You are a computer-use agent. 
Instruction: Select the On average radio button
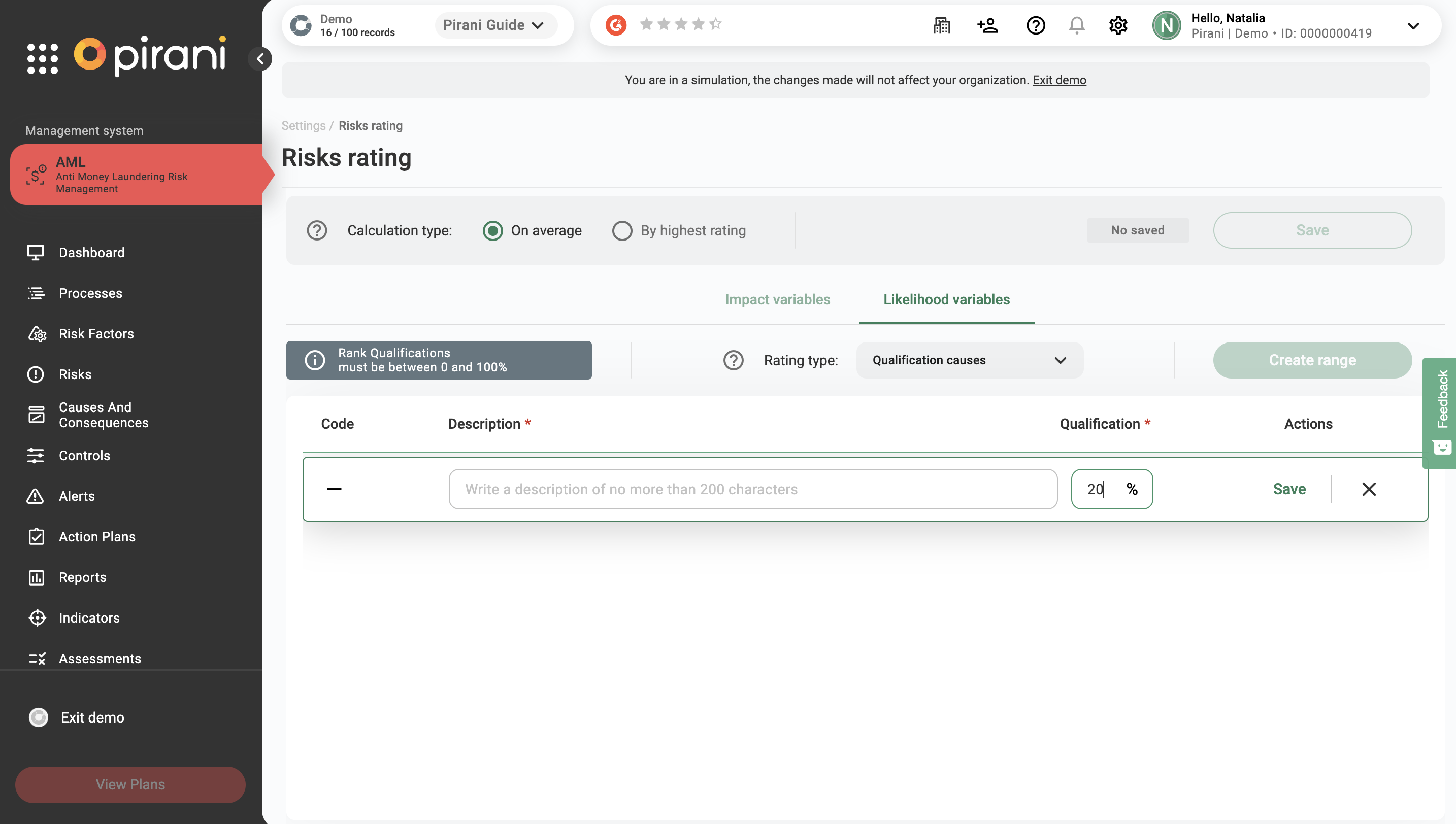pos(492,230)
